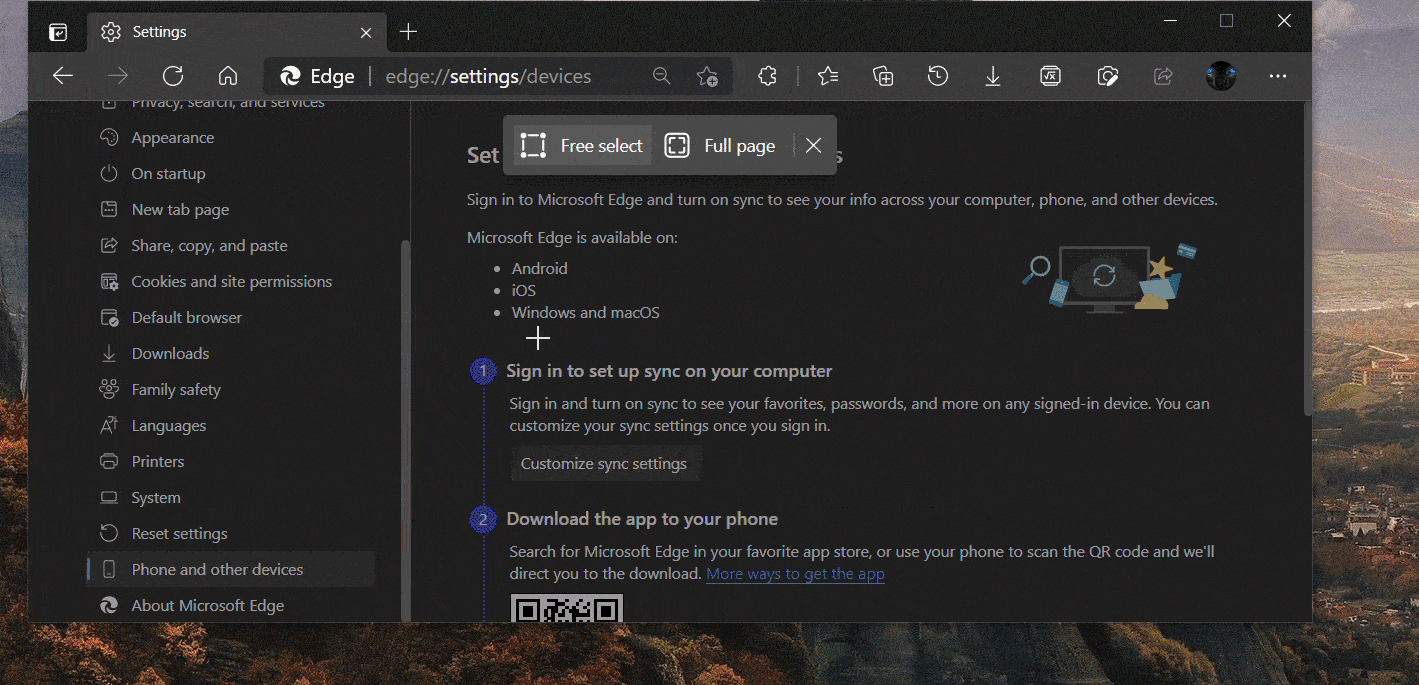Click 'iOS' list item
The width and height of the screenshot is (1419, 685).
pos(524,291)
